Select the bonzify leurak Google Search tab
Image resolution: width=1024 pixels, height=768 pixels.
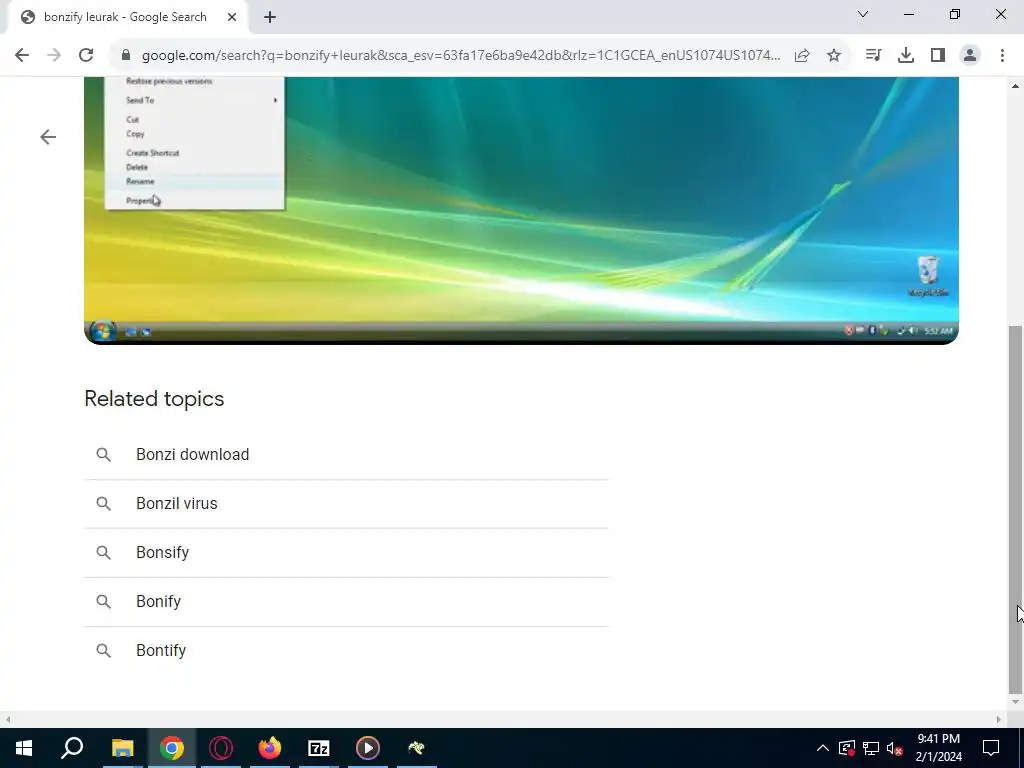124,18
